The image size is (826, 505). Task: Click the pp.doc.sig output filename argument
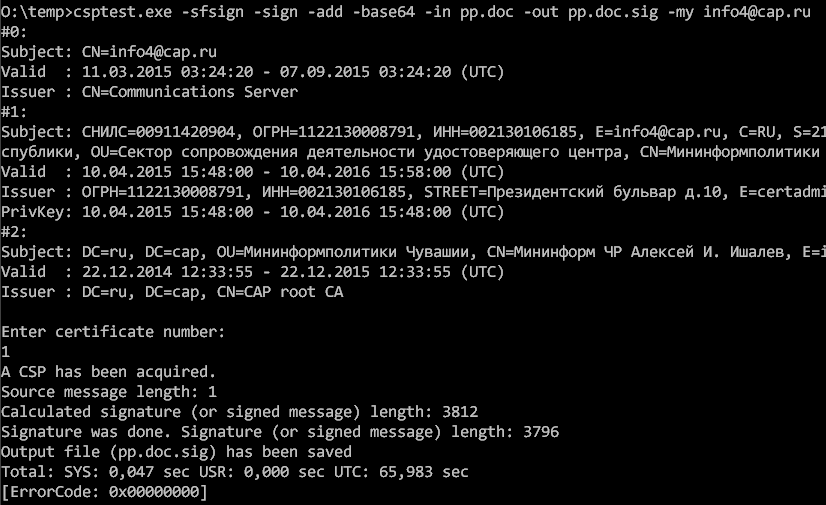(x=613, y=12)
